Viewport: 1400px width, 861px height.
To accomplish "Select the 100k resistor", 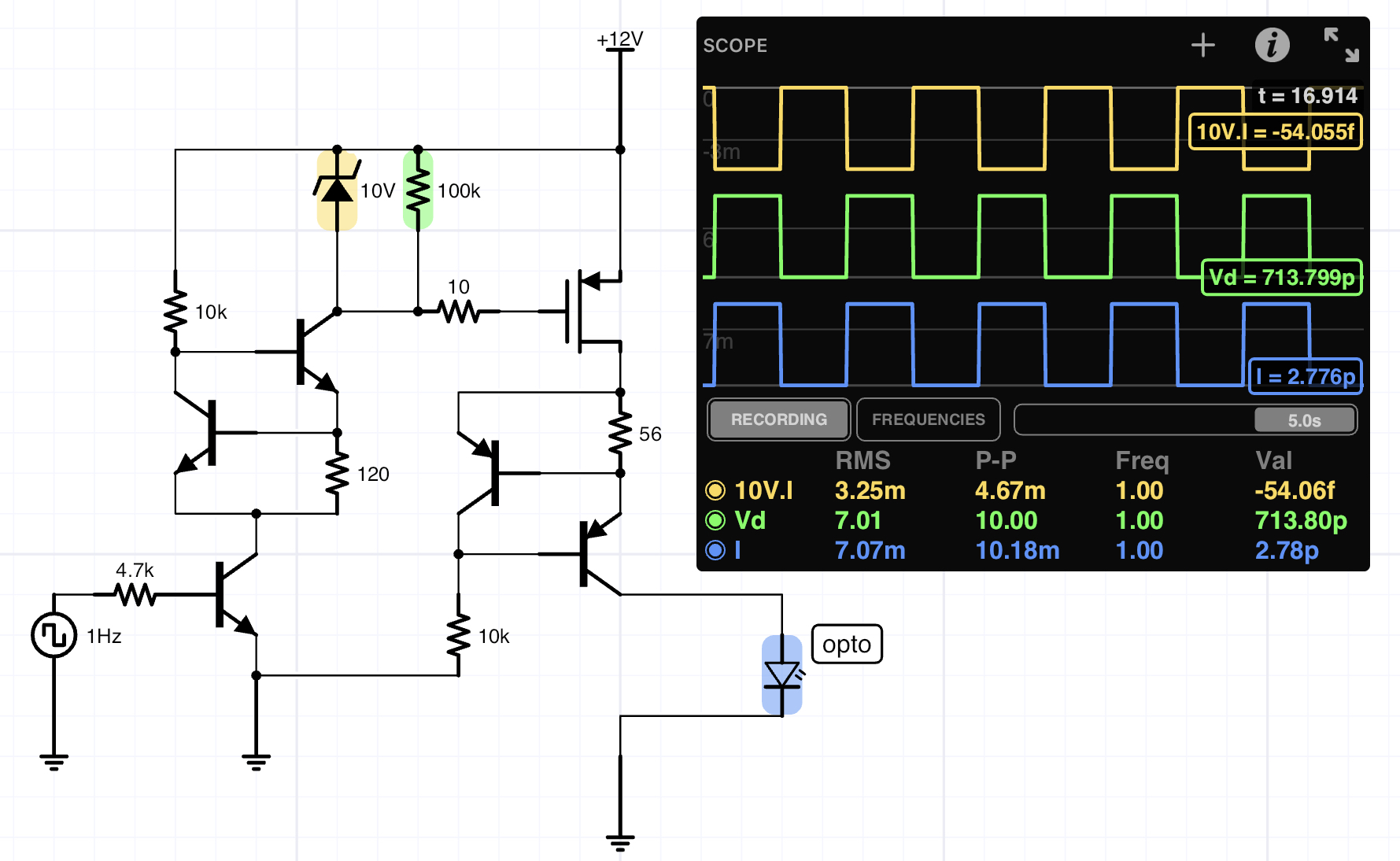I will (x=418, y=190).
